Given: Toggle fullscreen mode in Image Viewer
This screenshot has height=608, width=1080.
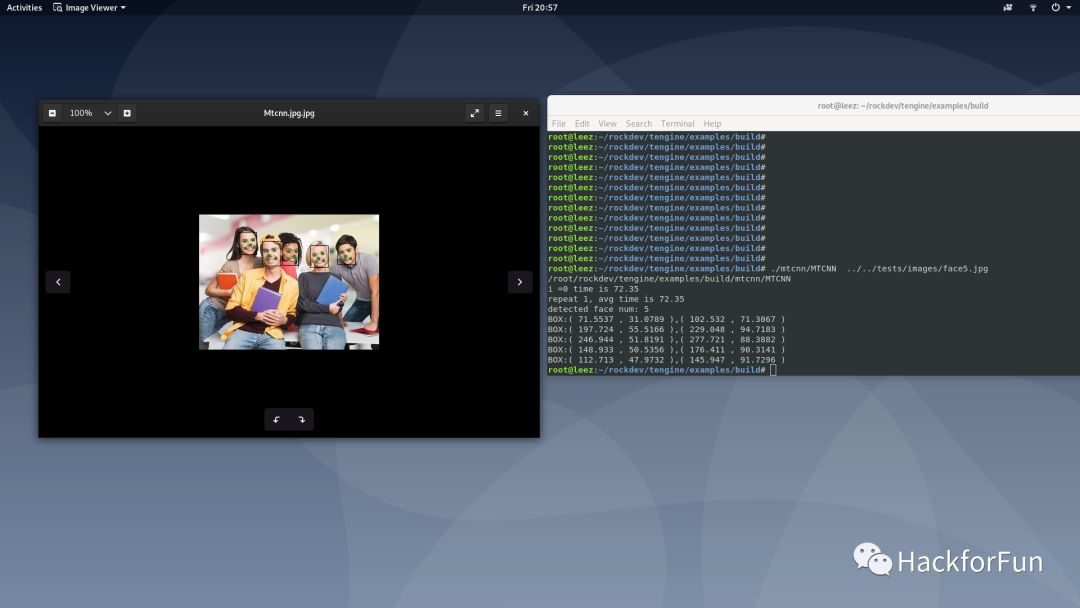Looking at the screenshot, I should pyautogui.click(x=475, y=113).
